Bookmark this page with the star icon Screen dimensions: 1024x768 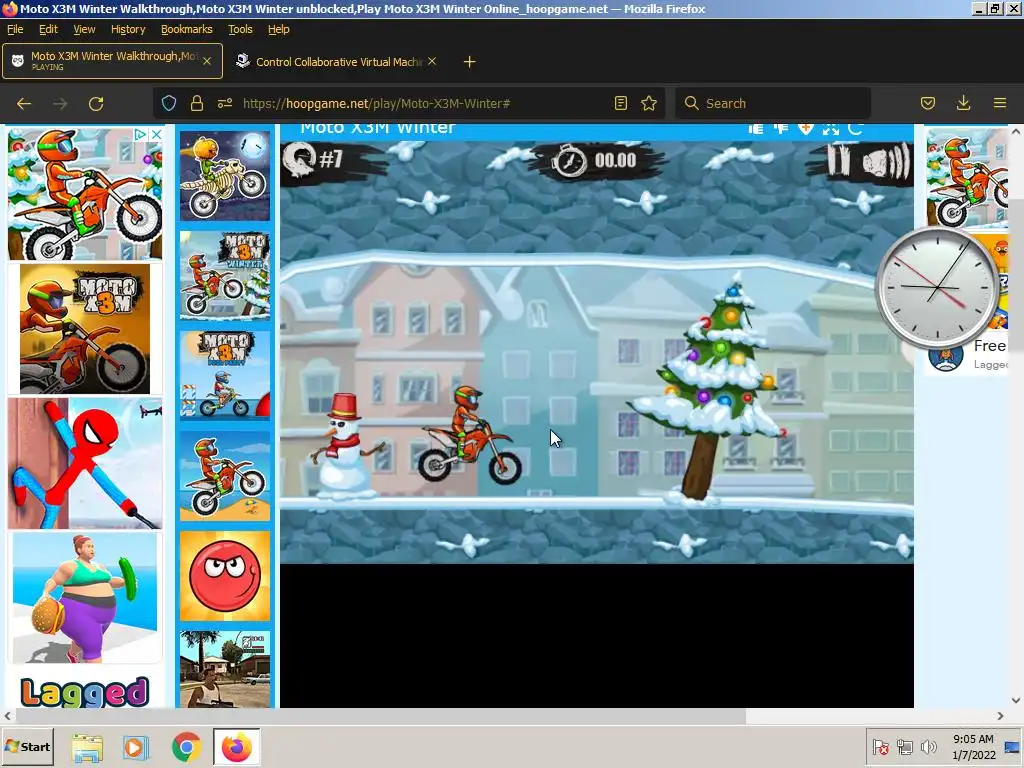coord(648,103)
